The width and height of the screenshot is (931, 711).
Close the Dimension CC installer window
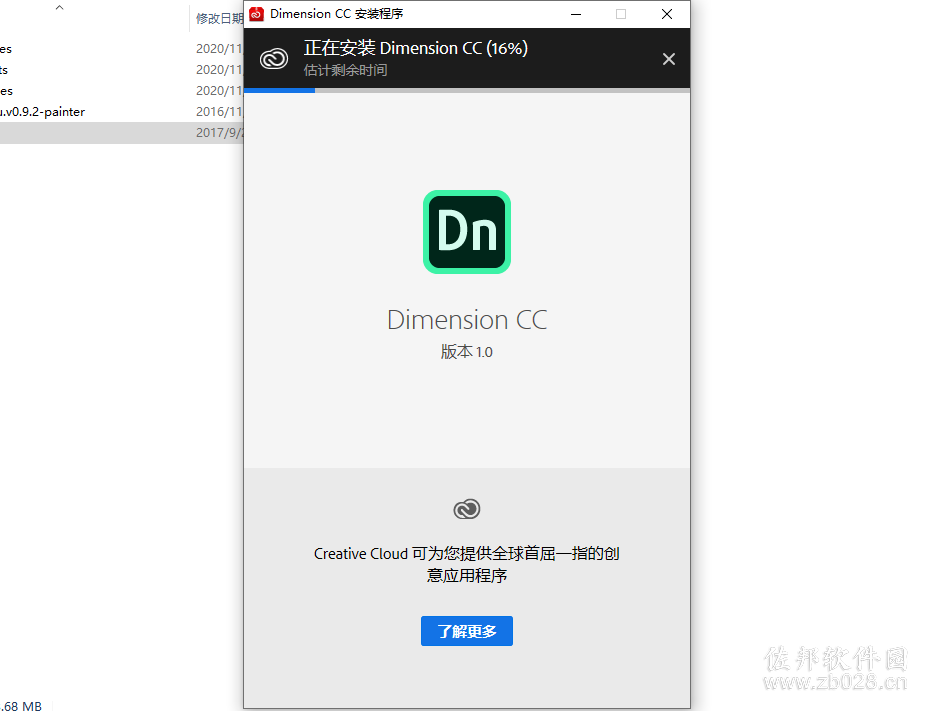[667, 14]
